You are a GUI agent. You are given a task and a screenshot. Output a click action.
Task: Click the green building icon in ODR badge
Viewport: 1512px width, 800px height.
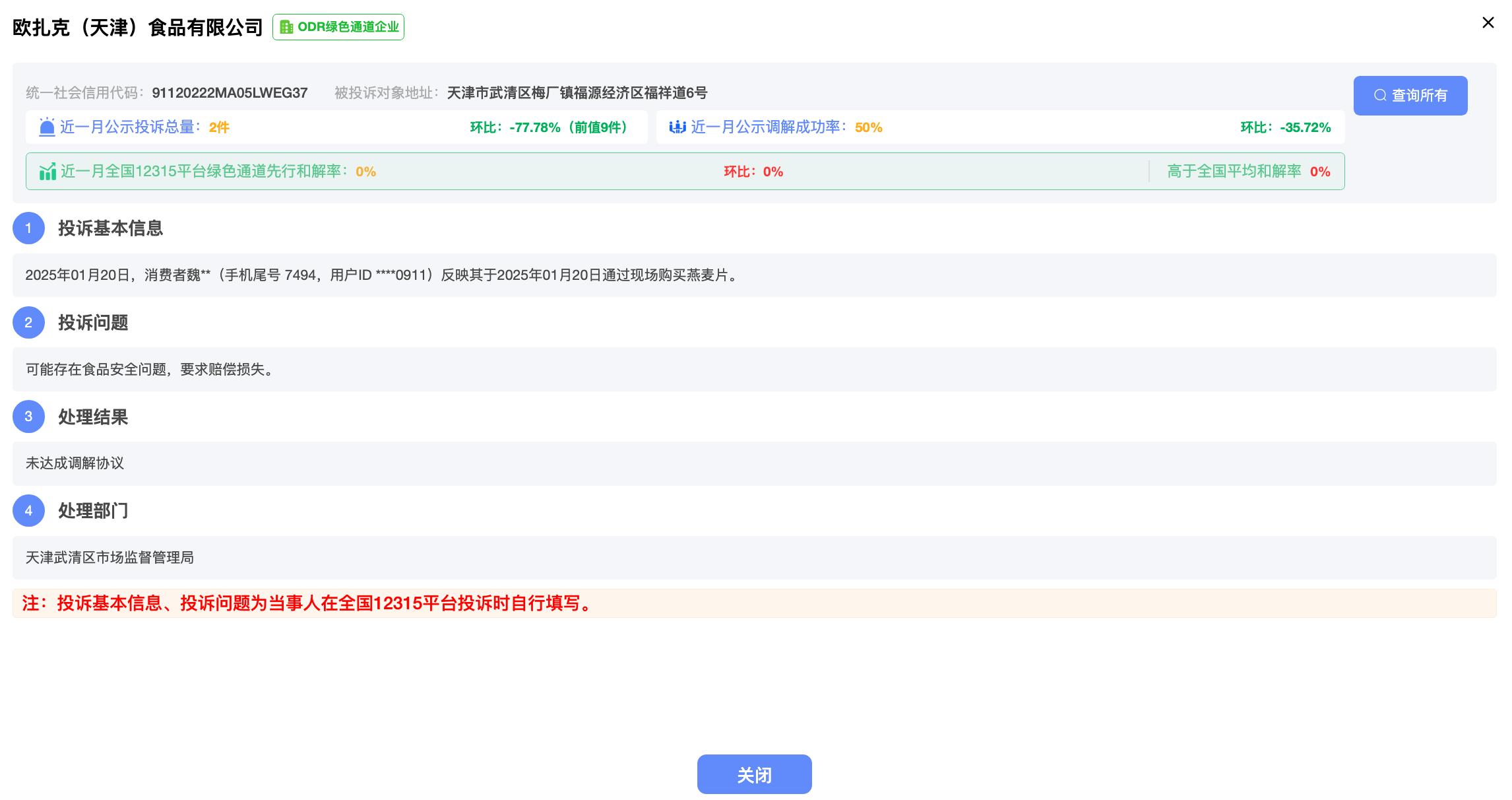point(286,27)
